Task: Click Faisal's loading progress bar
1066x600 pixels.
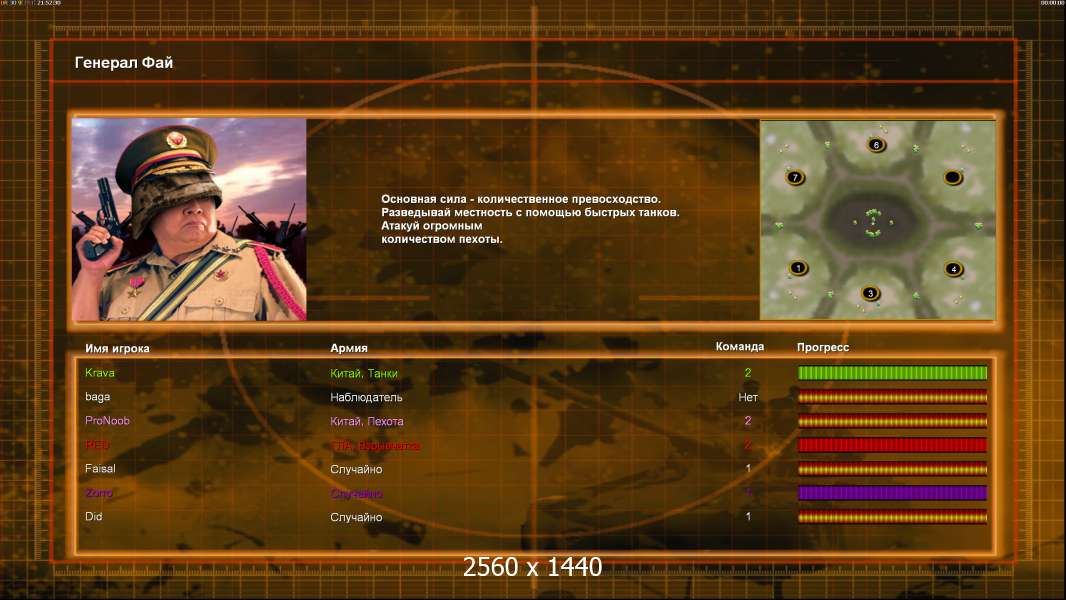Action: [x=892, y=469]
